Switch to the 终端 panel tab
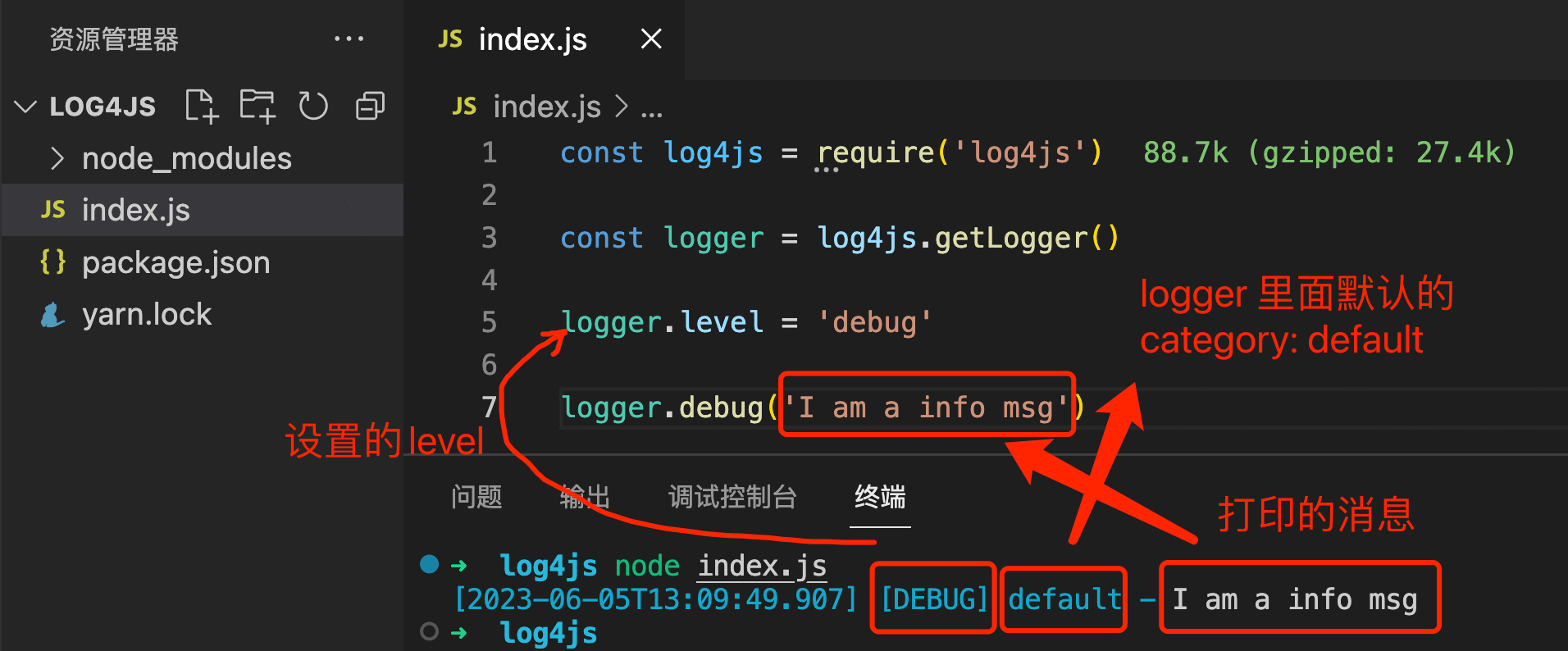 coord(880,497)
